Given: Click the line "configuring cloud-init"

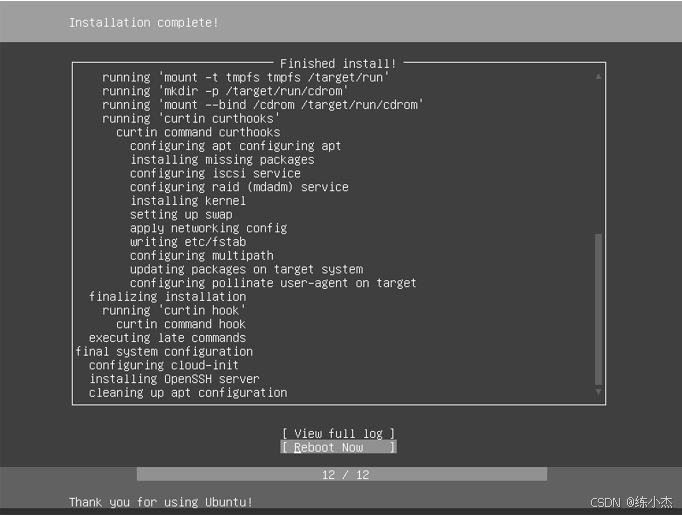Looking at the screenshot, I should 164,365.
